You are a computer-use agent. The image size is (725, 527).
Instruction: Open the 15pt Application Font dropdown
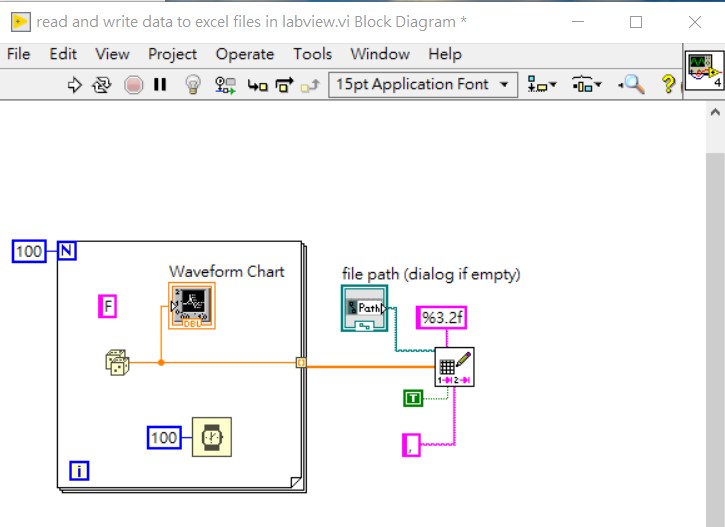(x=423, y=85)
